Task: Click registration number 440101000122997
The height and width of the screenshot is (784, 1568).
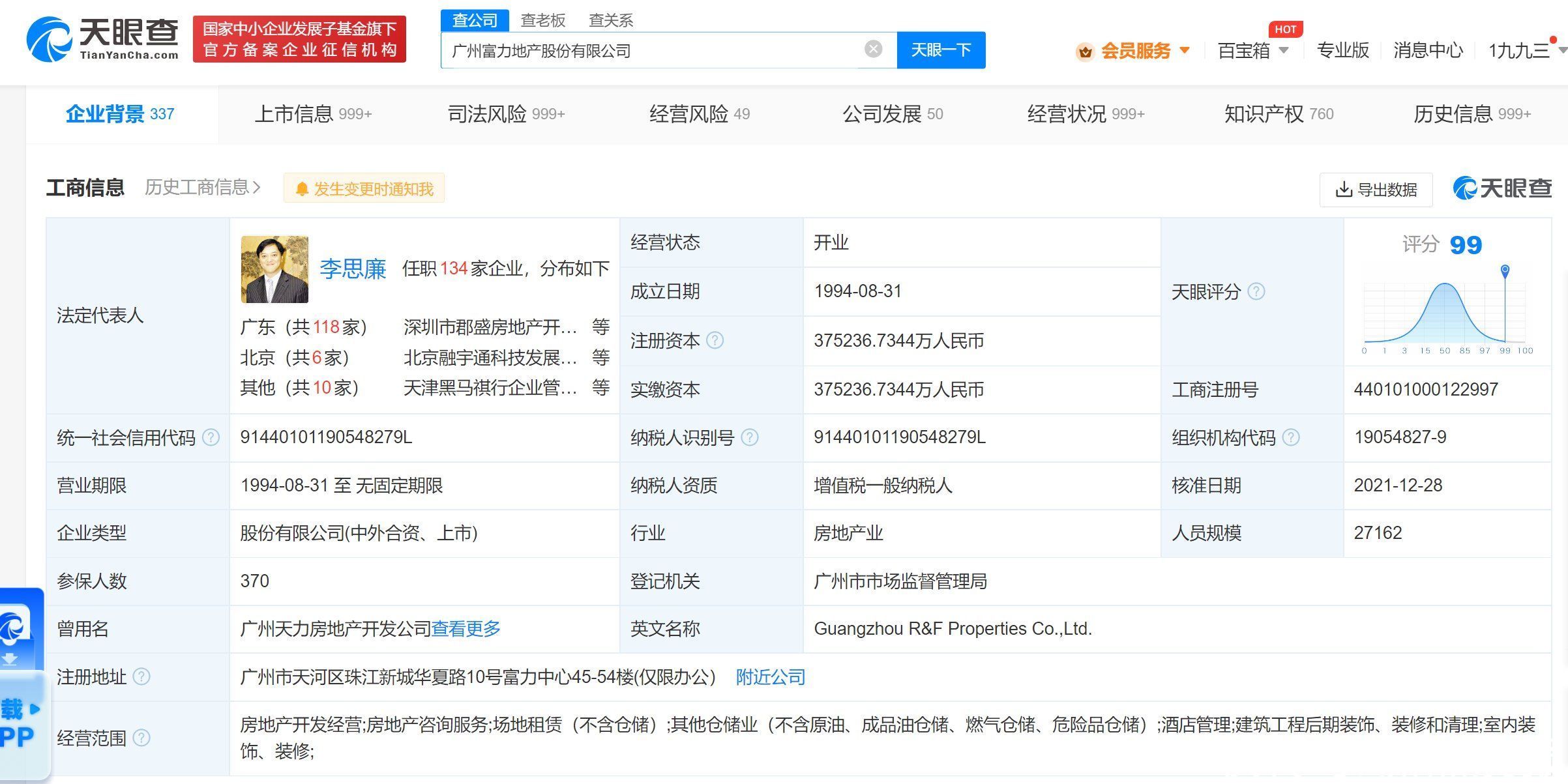Action: (x=1426, y=389)
